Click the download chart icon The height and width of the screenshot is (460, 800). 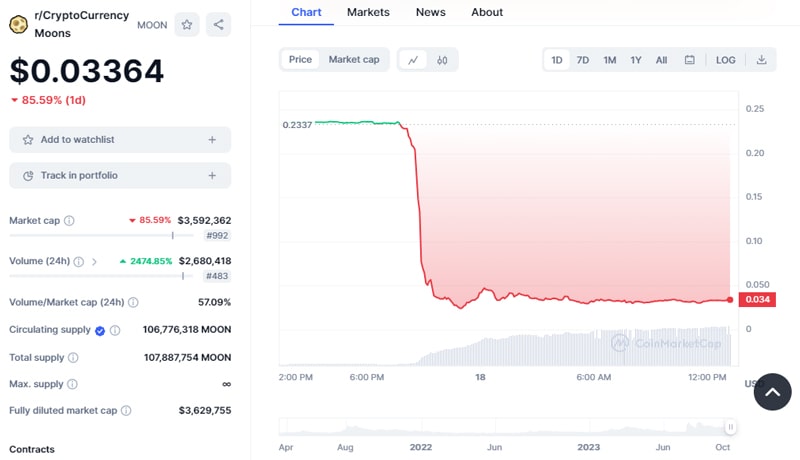(761, 60)
